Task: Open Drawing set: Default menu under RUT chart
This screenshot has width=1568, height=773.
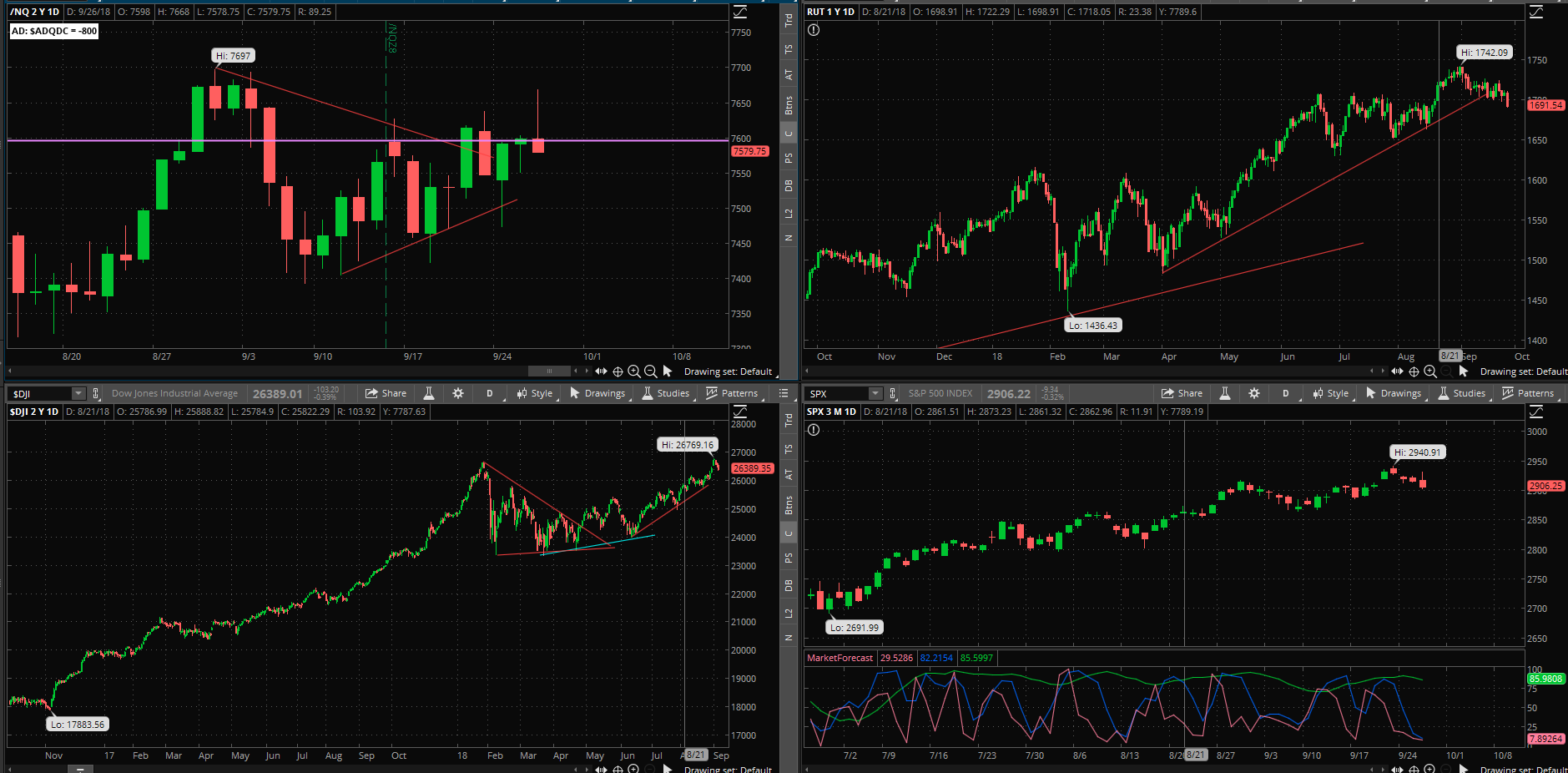Action: point(1523,371)
